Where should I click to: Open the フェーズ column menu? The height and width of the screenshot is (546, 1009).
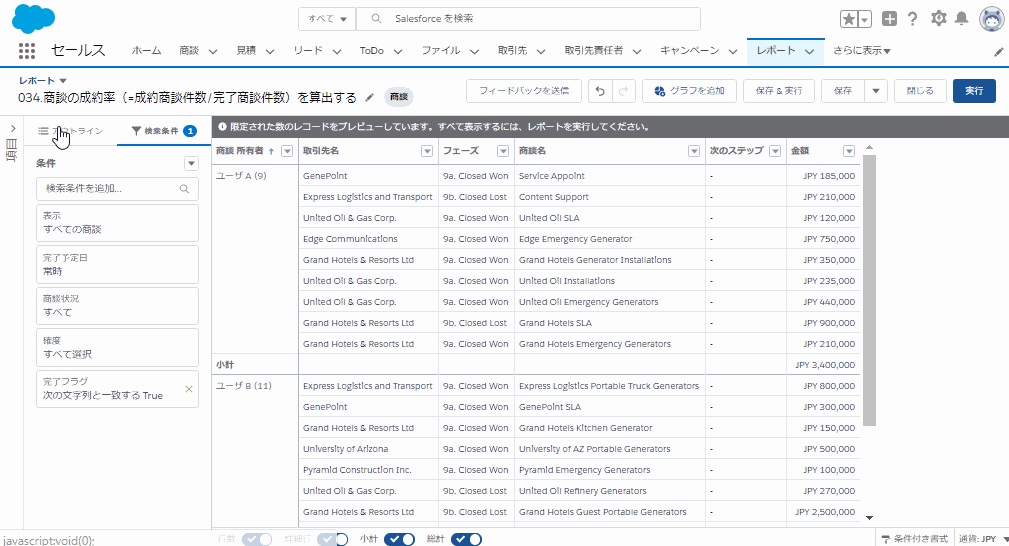(x=503, y=151)
